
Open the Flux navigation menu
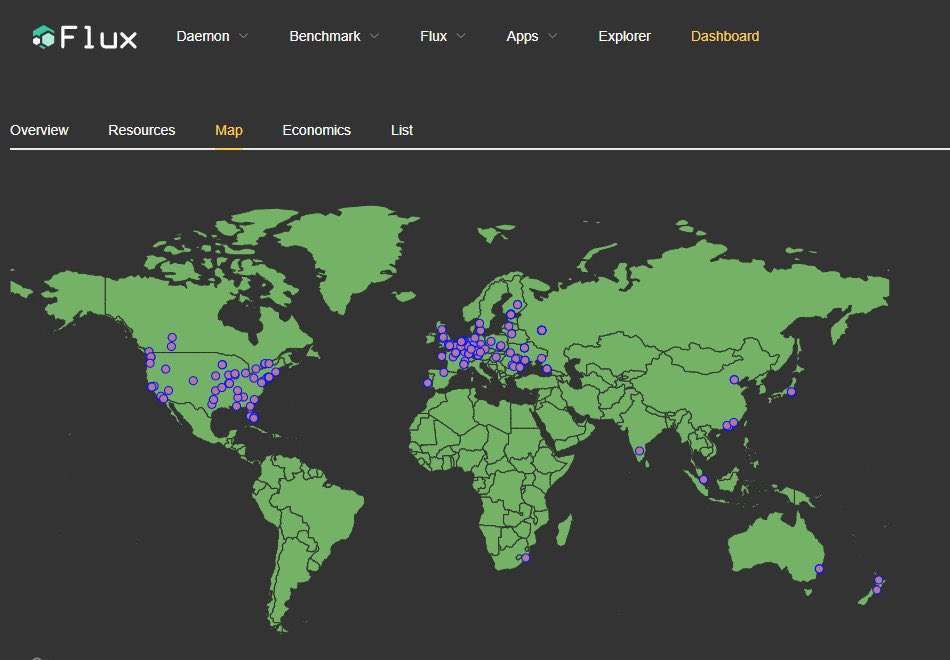point(433,36)
